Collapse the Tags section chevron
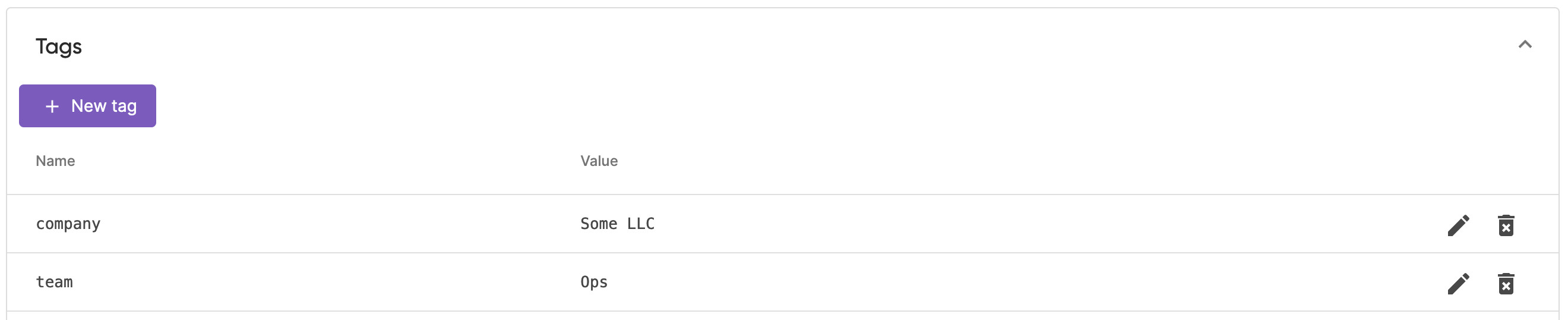 1525,45
